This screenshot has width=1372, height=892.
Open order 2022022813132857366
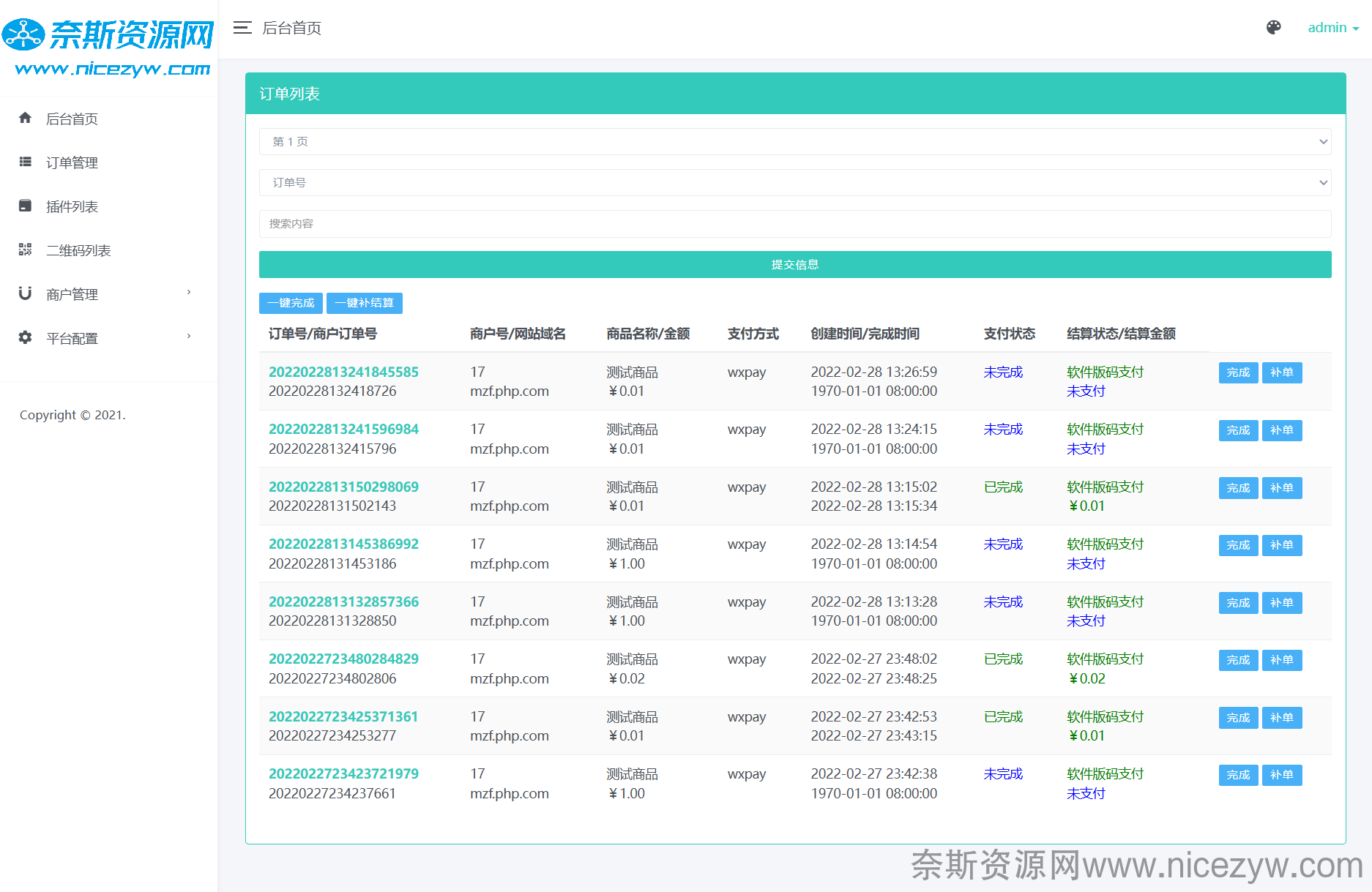pos(343,601)
